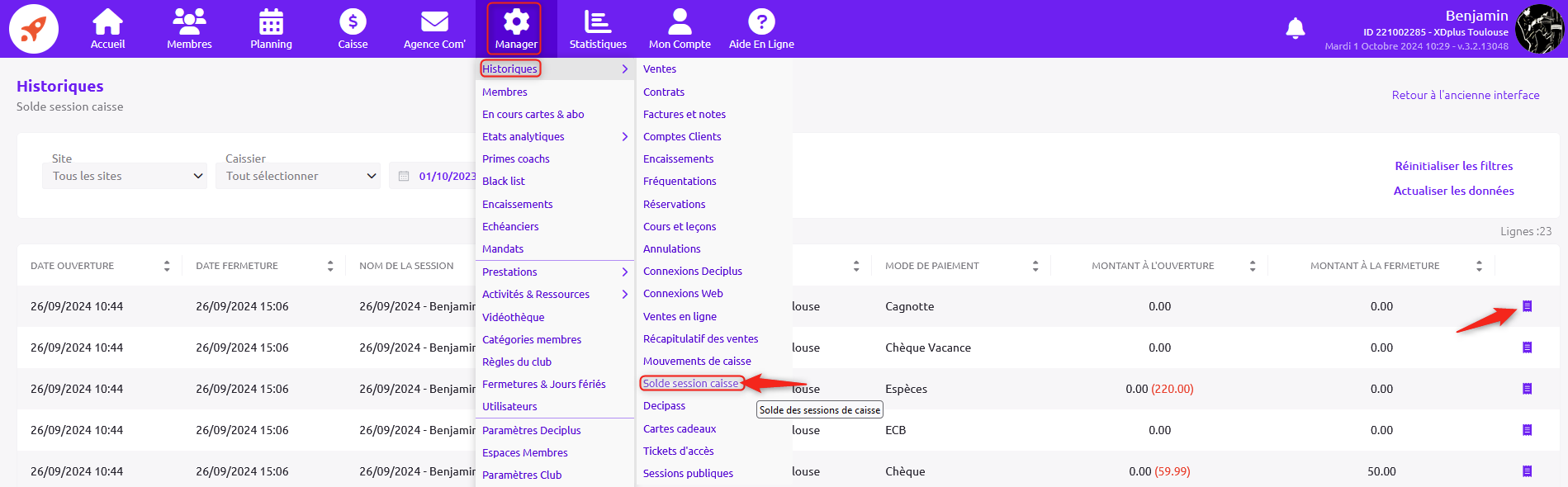The width and height of the screenshot is (1568, 487).
Task: Open Black list in Manager menu
Action: (x=504, y=182)
